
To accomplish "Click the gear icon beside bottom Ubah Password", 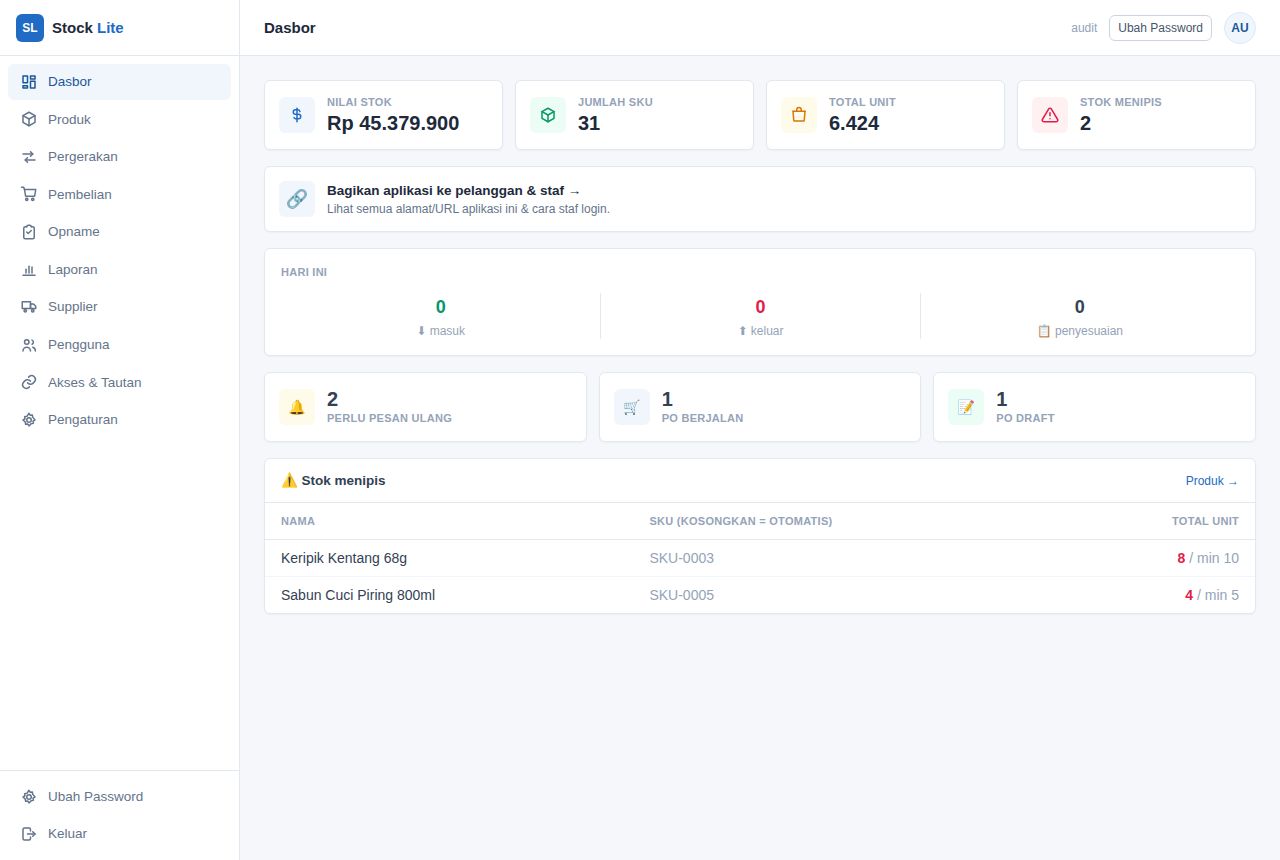I will (x=29, y=797).
